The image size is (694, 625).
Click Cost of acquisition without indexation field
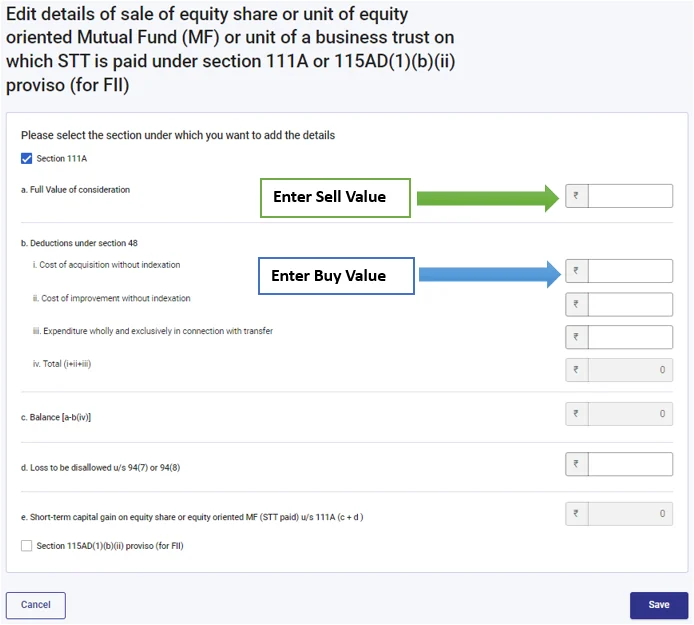point(629,271)
